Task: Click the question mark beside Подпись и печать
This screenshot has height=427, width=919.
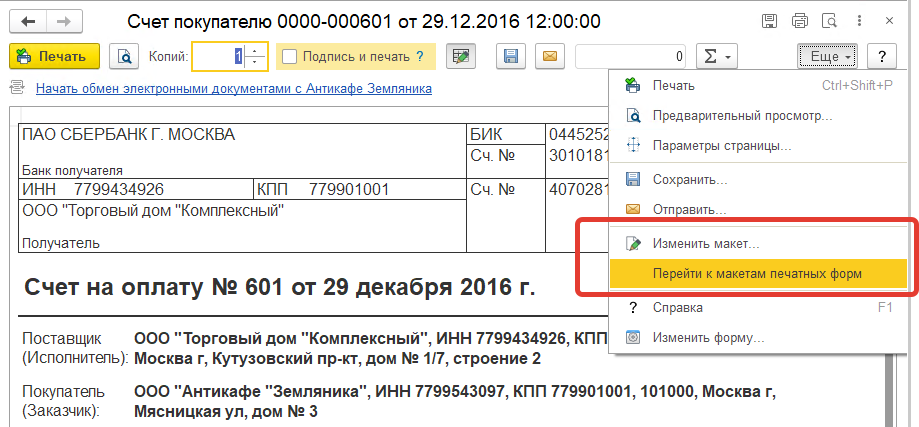Action: pos(420,57)
